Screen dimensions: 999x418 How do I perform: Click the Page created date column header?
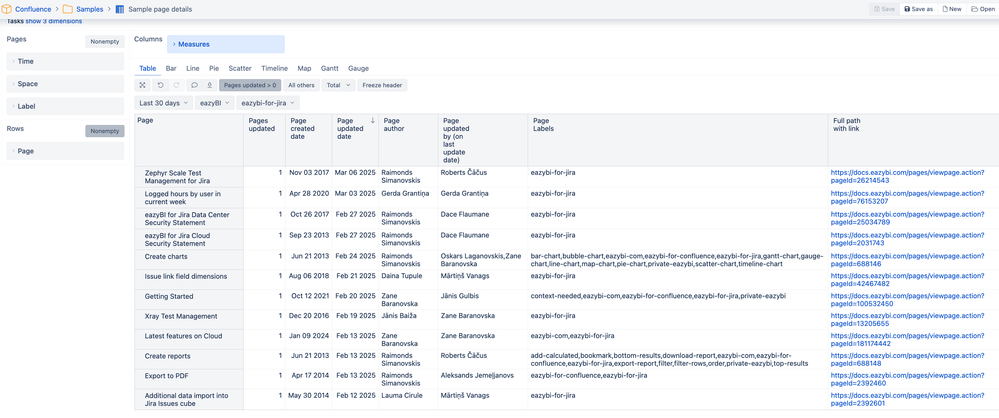click(x=309, y=140)
